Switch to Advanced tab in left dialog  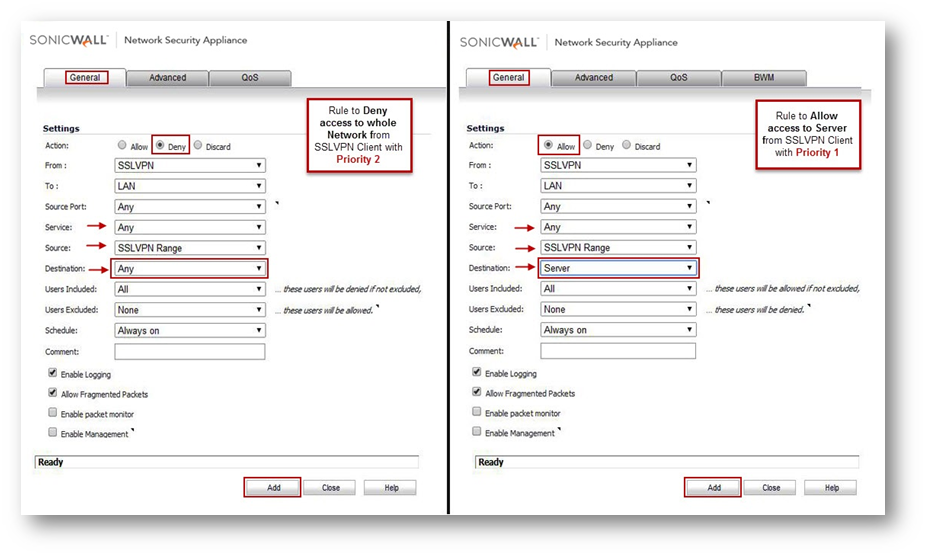click(167, 77)
